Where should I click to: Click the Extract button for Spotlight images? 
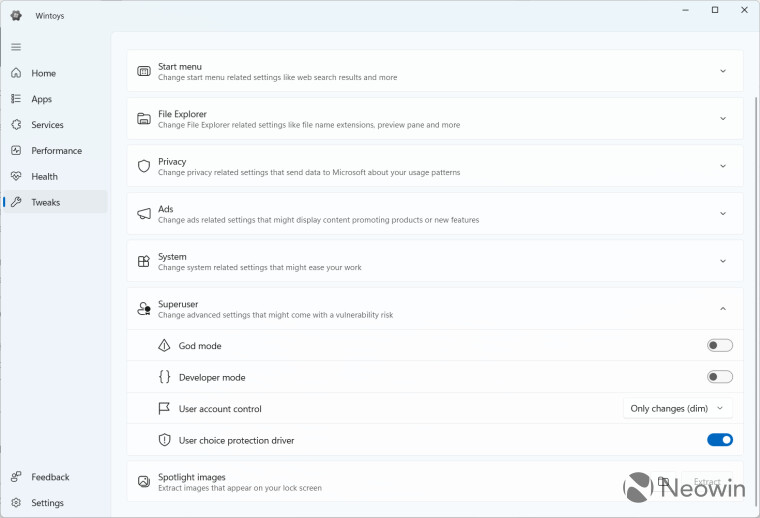(707, 482)
